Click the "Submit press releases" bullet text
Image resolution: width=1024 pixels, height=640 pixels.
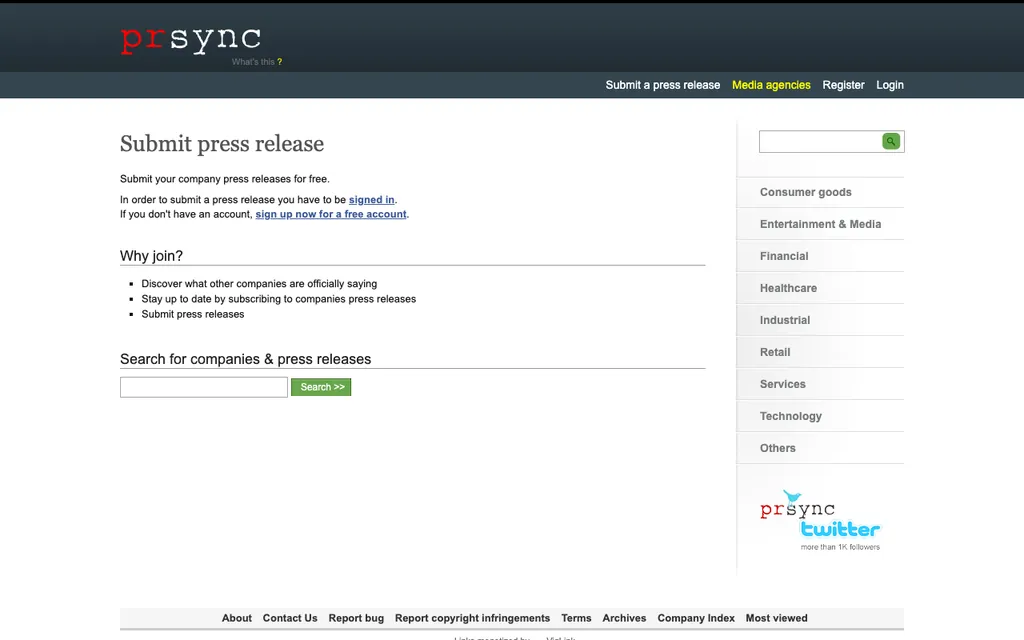[x=193, y=314]
